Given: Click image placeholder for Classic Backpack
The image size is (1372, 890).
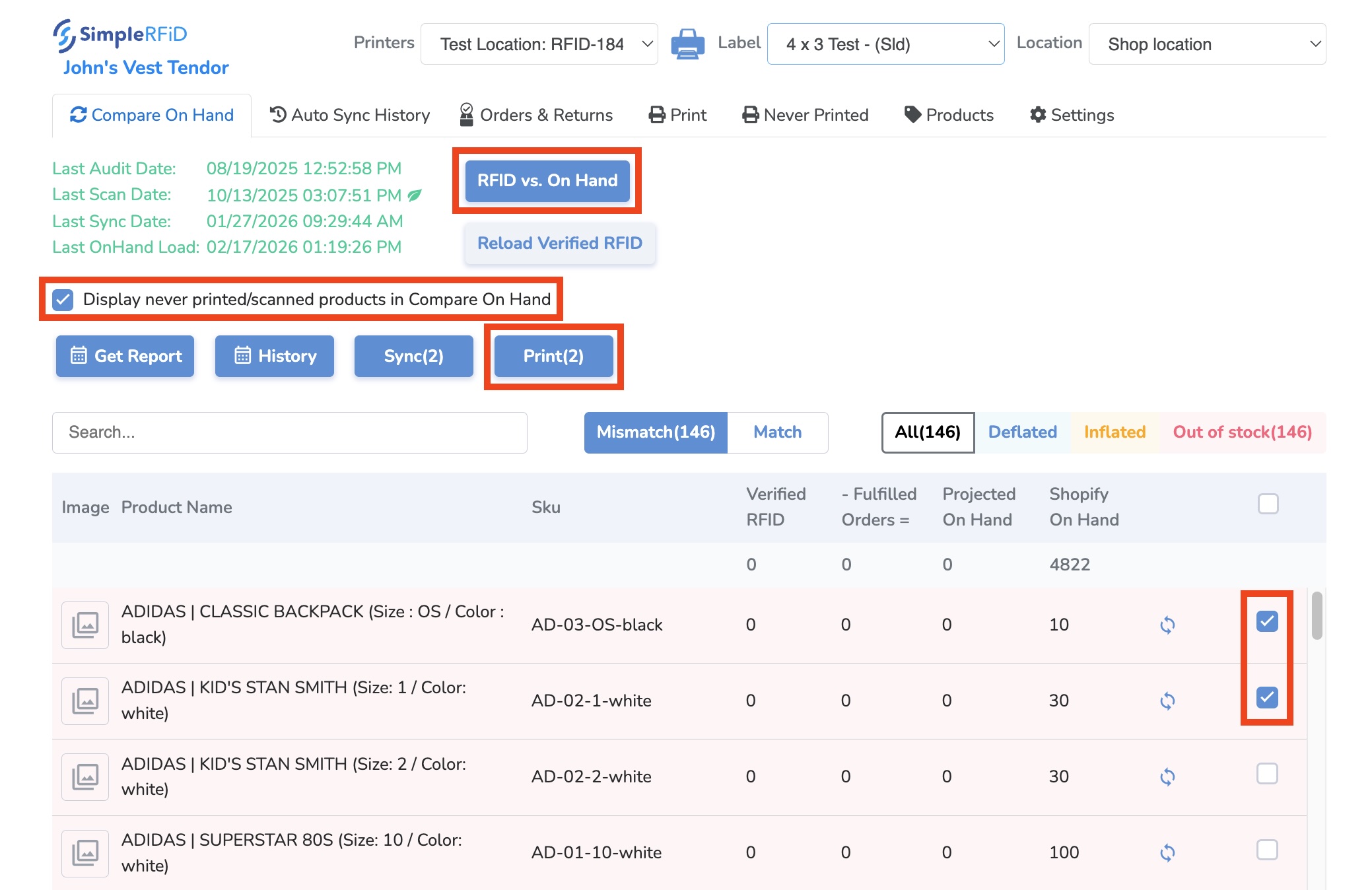Looking at the screenshot, I should pyautogui.click(x=85, y=625).
